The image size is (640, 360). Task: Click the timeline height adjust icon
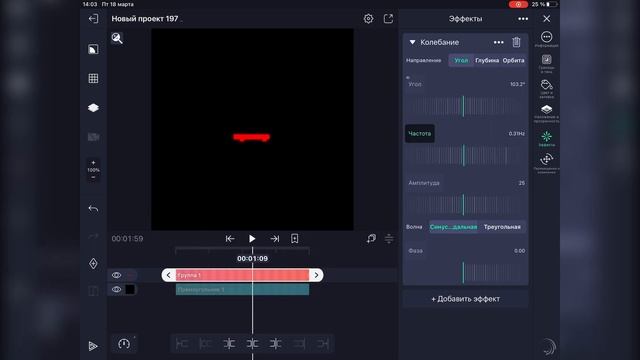389,239
